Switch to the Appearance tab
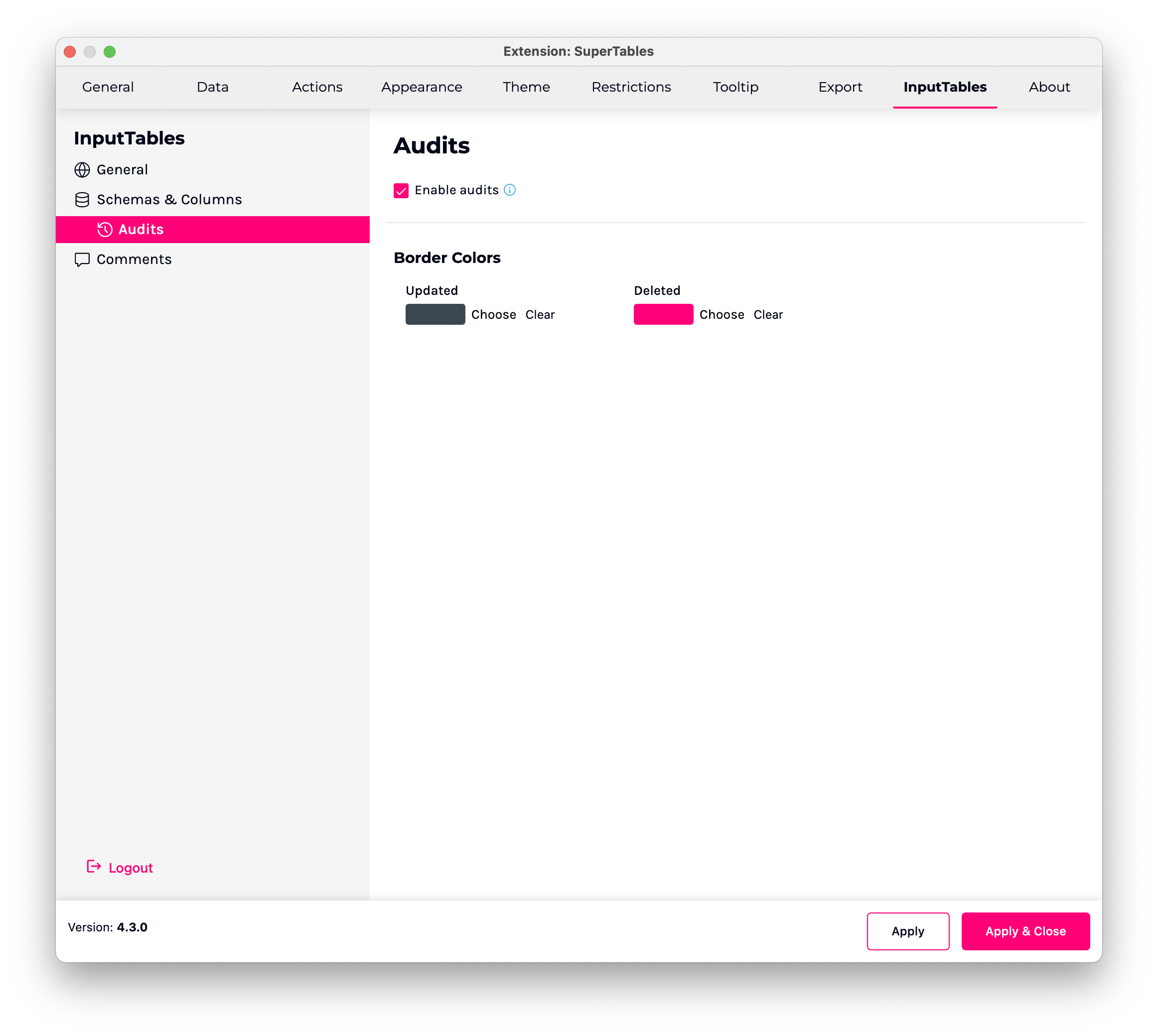 [422, 87]
